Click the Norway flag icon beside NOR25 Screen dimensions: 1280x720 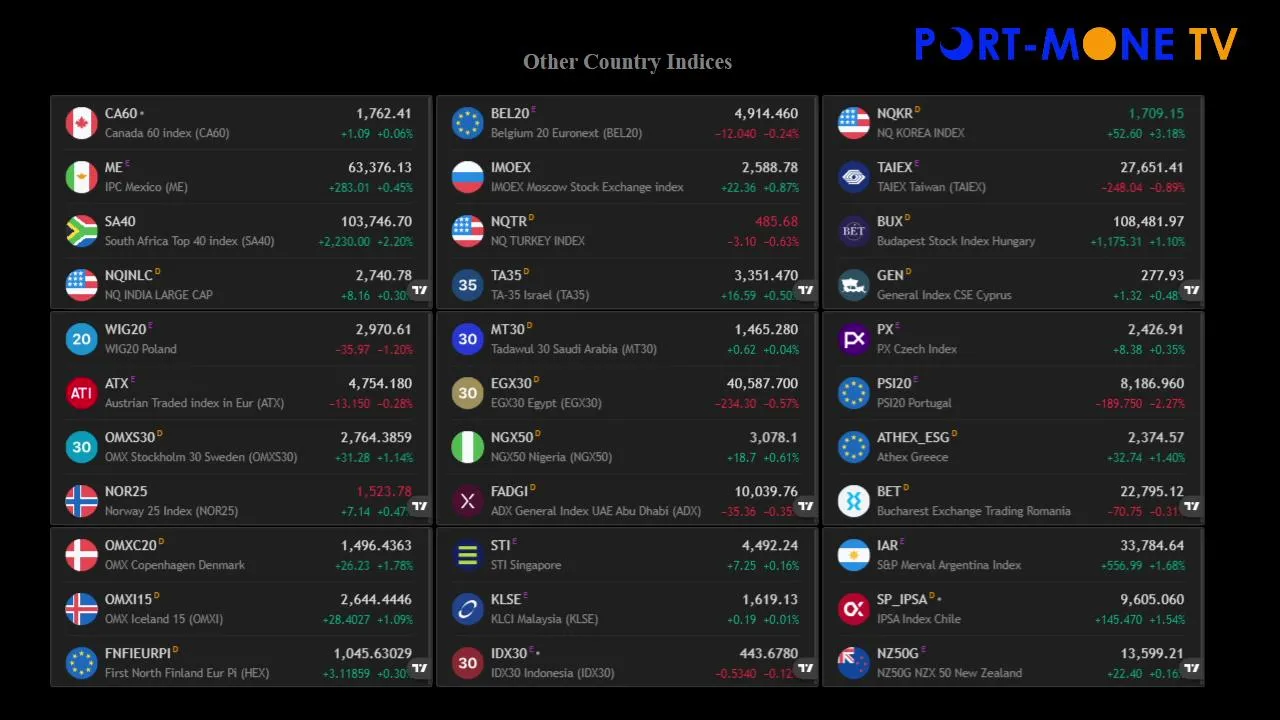(81, 501)
